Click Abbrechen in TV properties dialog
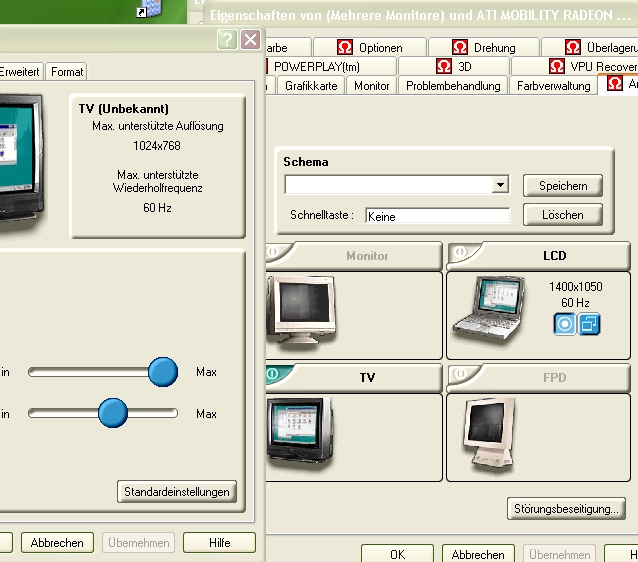The height and width of the screenshot is (562, 638). (57, 542)
